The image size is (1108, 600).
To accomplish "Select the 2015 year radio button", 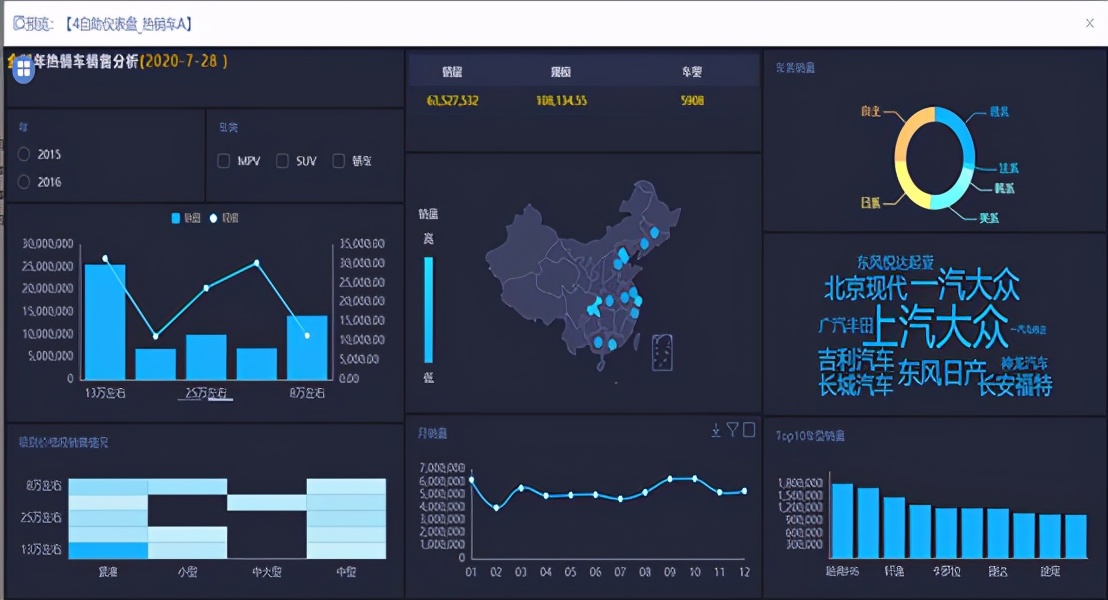I will tap(24, 154).
